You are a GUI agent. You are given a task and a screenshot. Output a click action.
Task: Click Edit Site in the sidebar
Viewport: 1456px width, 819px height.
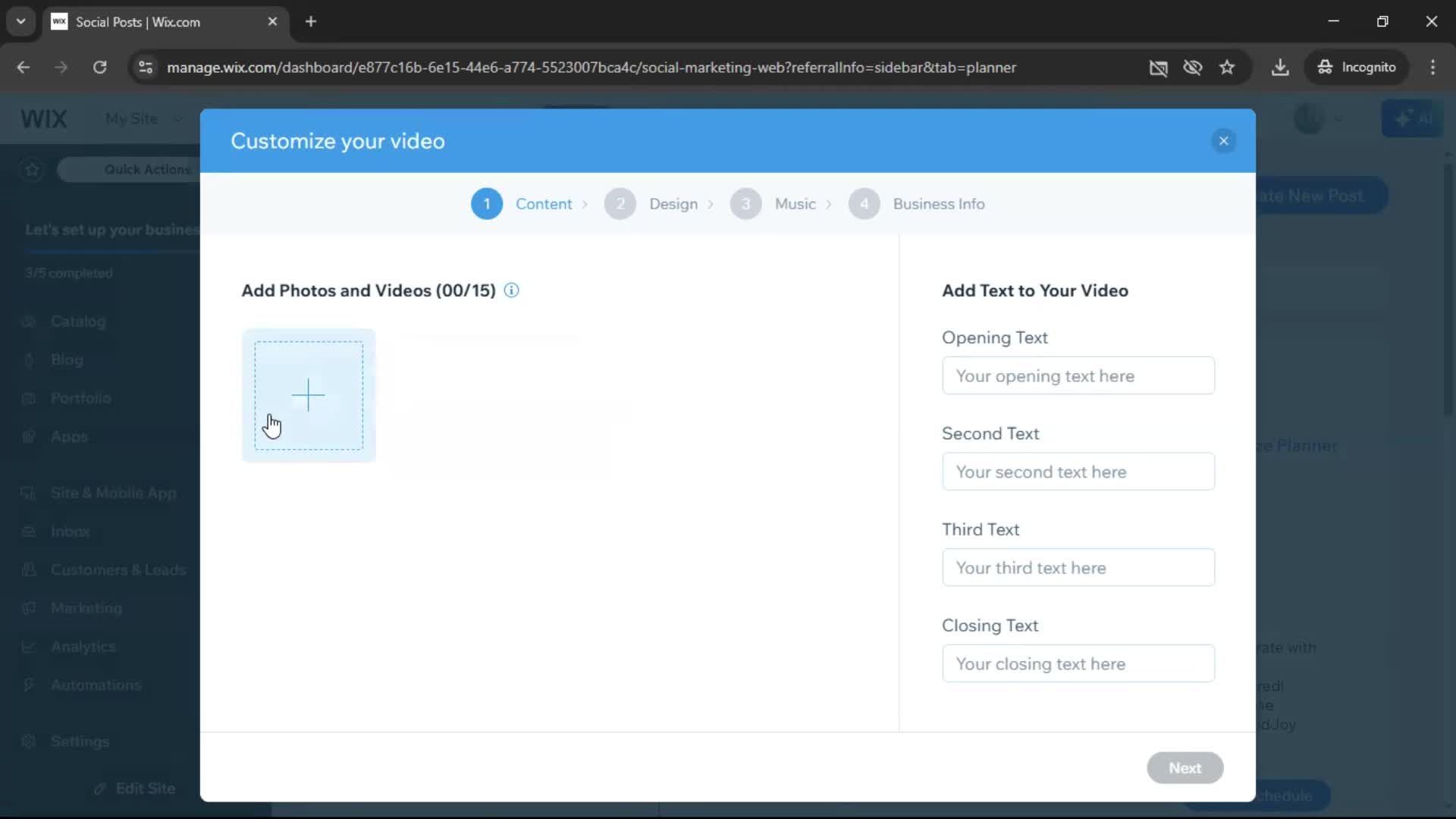coord(135,789)
